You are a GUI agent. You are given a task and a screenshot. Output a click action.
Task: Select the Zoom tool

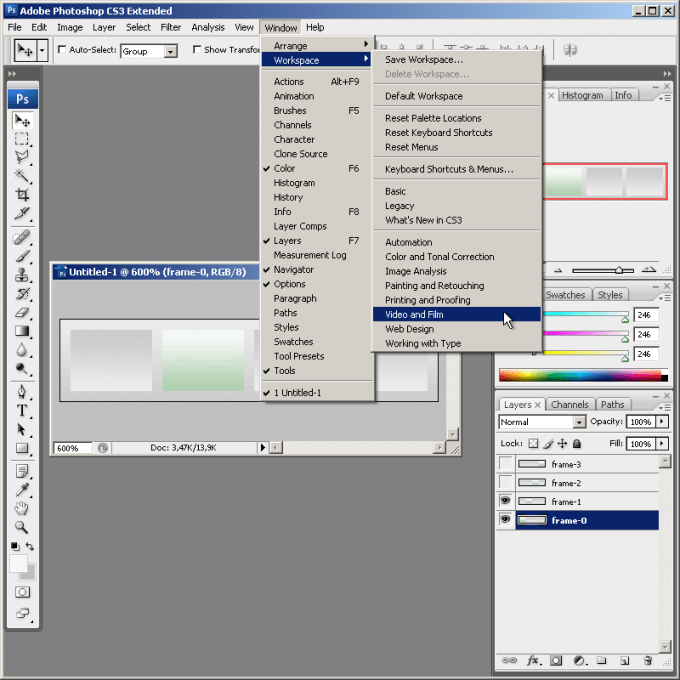coord(22,527)
